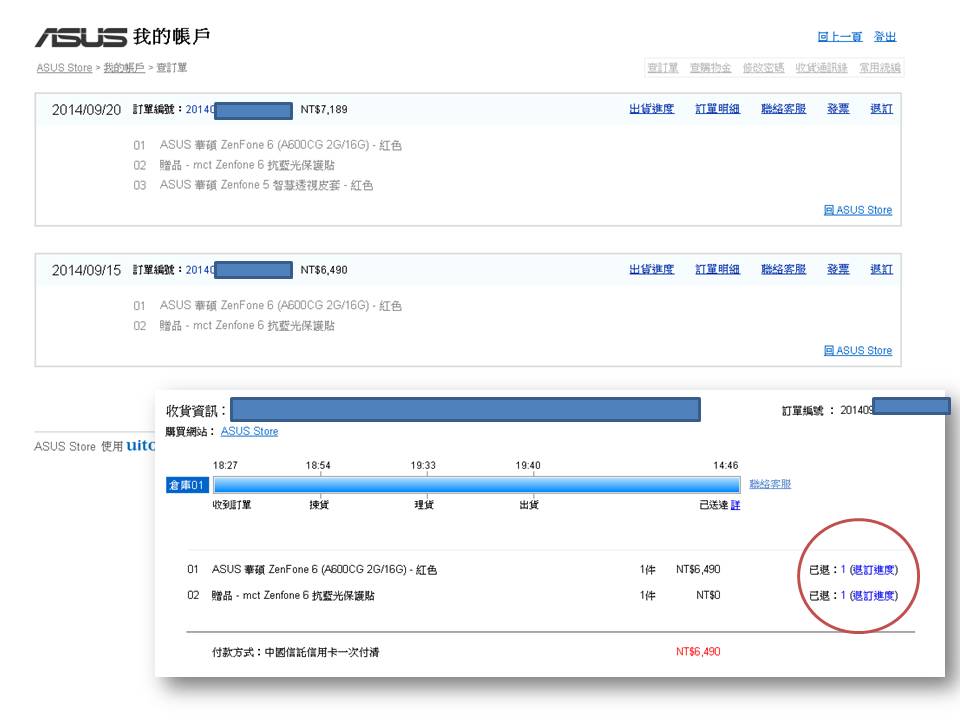Open 退訂進度 for the 抗藍光保護貼 gift
The image size is (960, 720).
874,596
